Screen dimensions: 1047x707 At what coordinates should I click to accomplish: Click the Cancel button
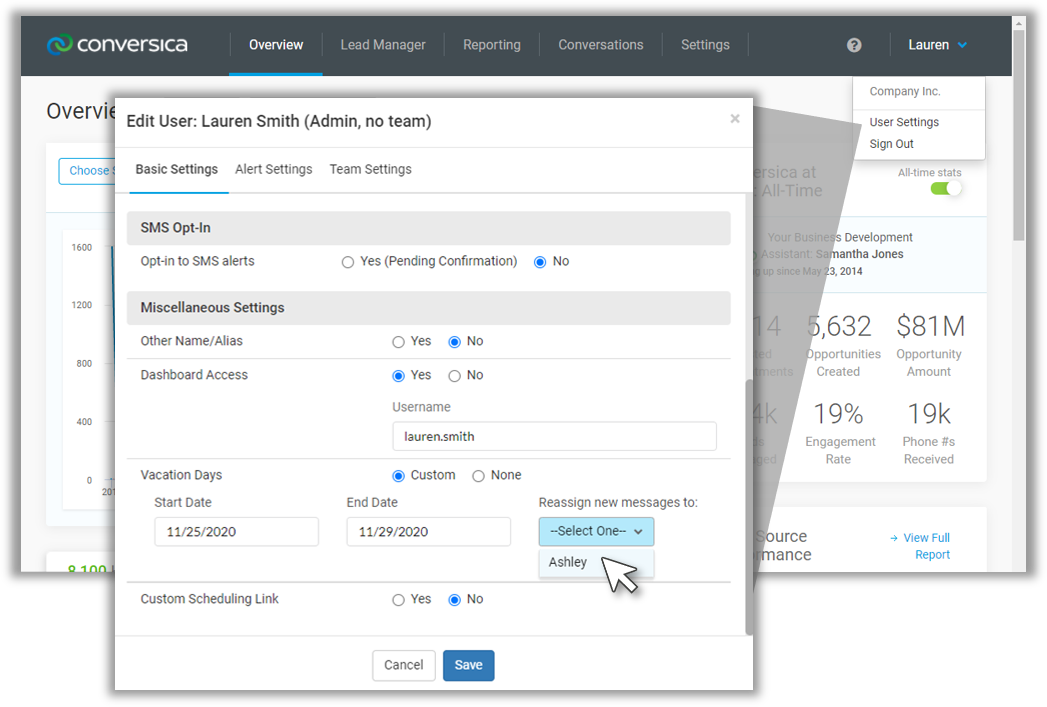403,665
